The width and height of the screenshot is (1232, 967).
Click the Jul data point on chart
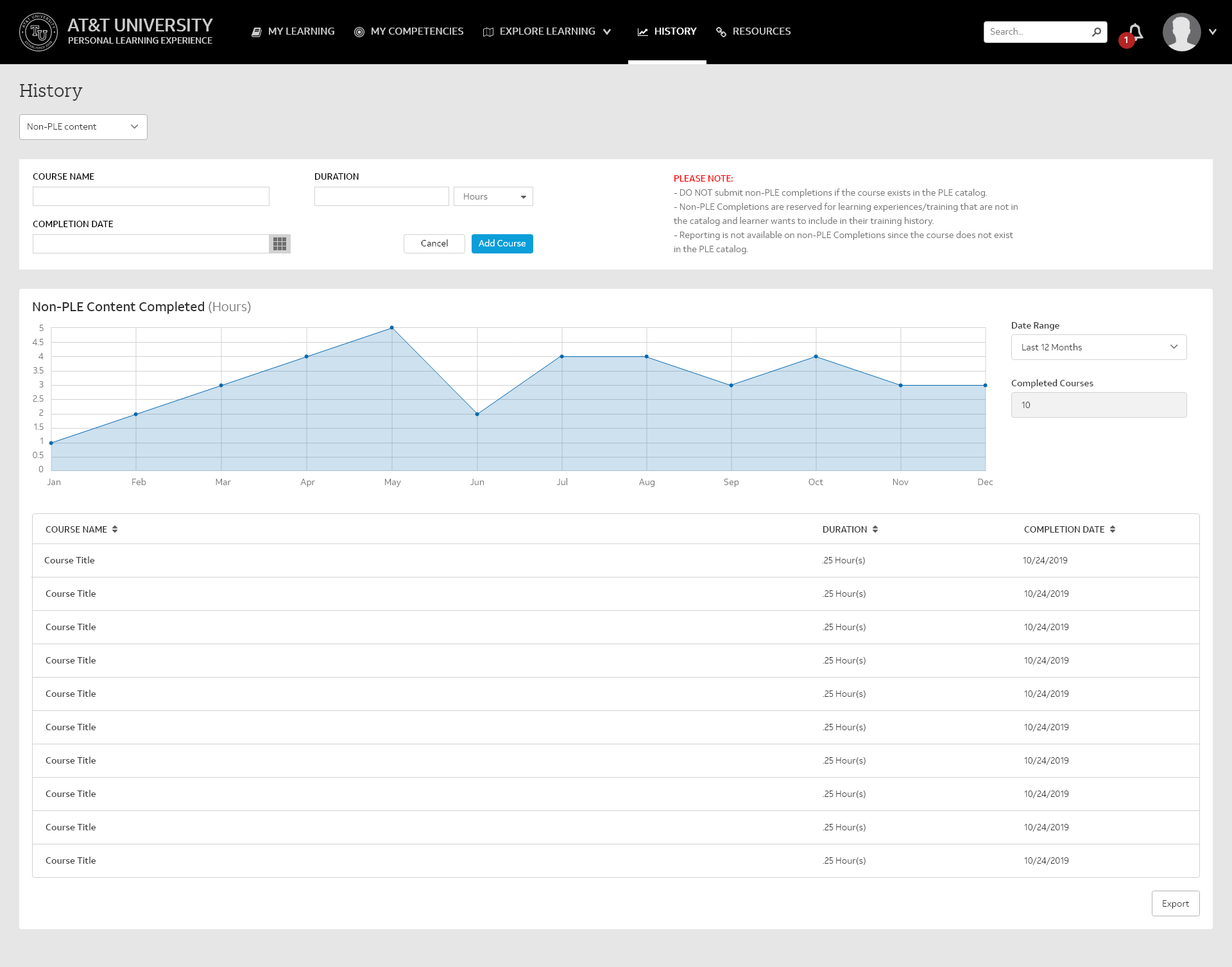[x=562, y=357]
